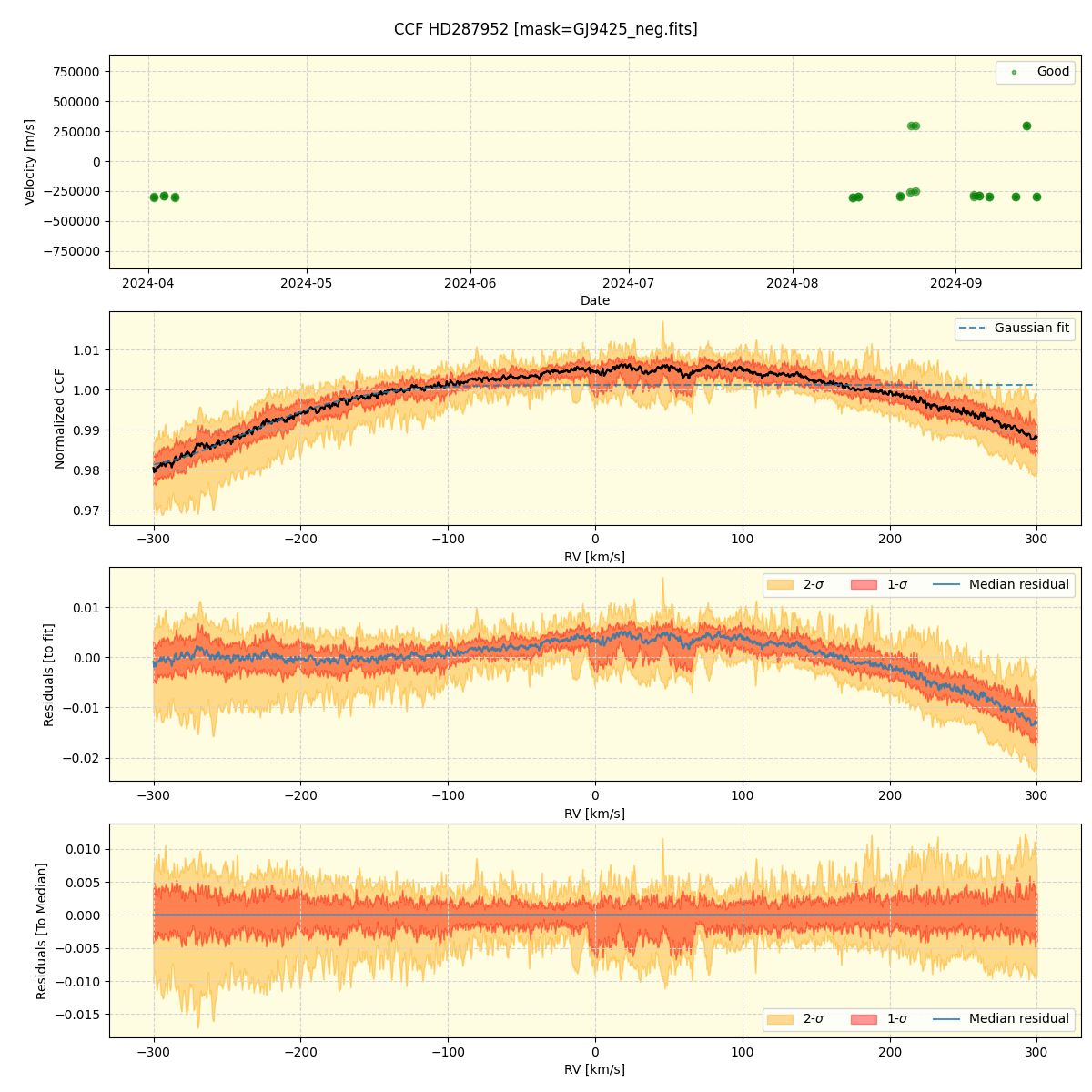
Task: Click the 0.99 tick on Normalized CCF axis
Action: (x=87, y=430)
